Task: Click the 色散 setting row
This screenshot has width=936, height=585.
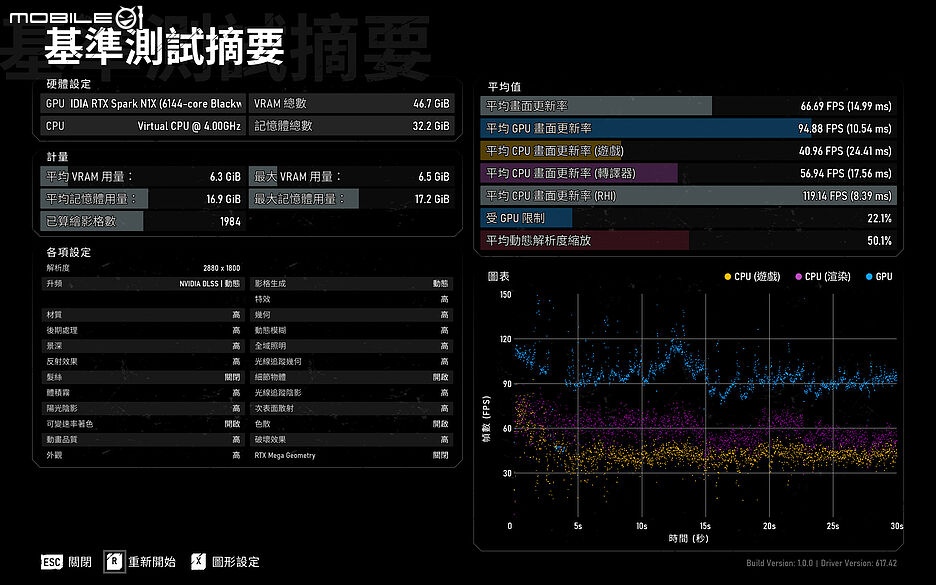Action: 352,424
